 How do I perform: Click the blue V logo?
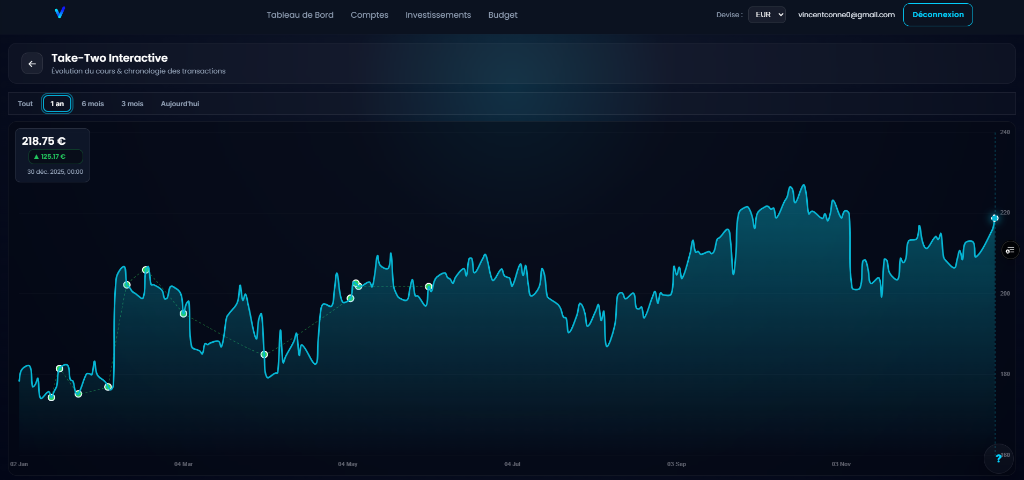60,13
